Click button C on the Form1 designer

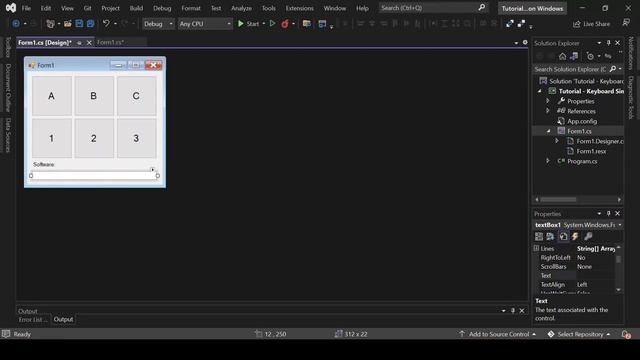coord(136,96)
